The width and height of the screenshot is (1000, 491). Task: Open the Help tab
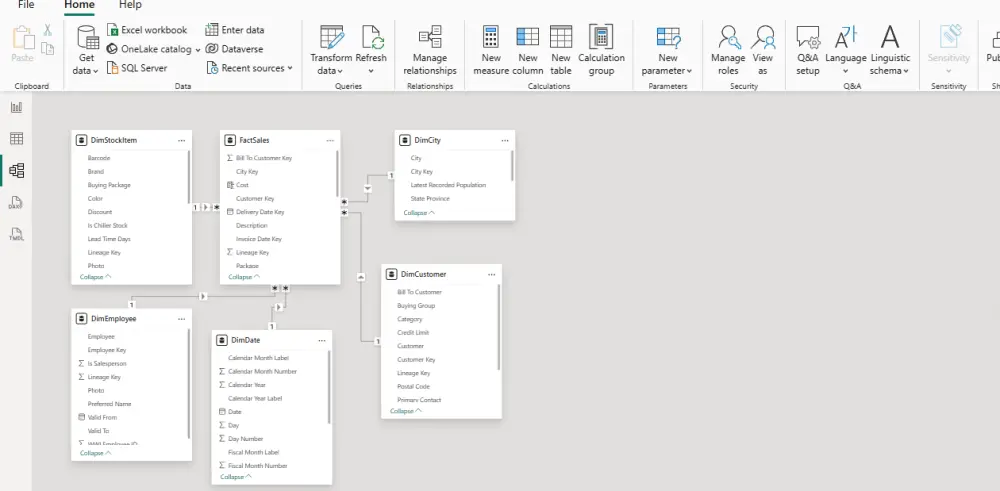coord(130,5)
